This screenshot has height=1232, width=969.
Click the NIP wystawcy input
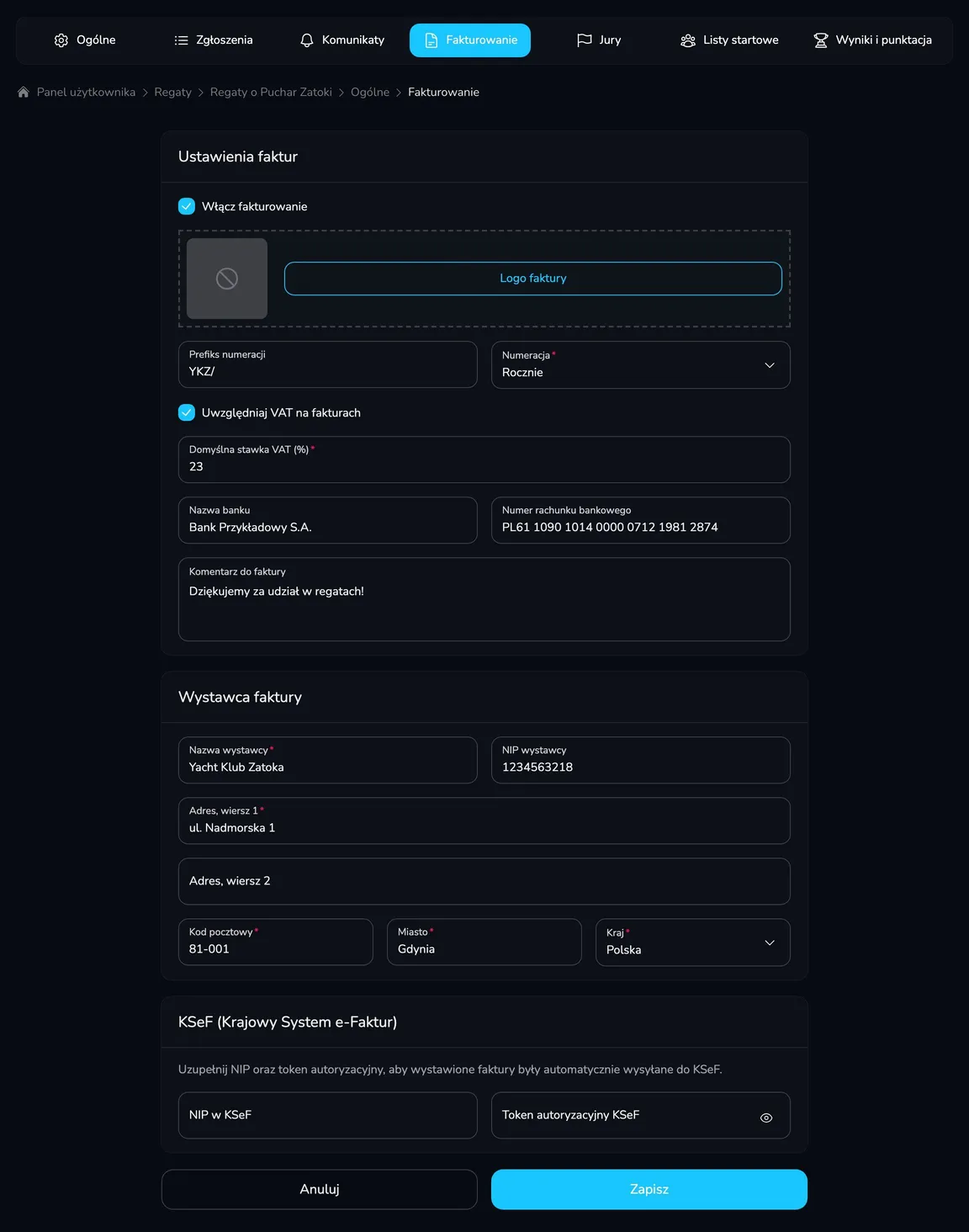[641, 760]
